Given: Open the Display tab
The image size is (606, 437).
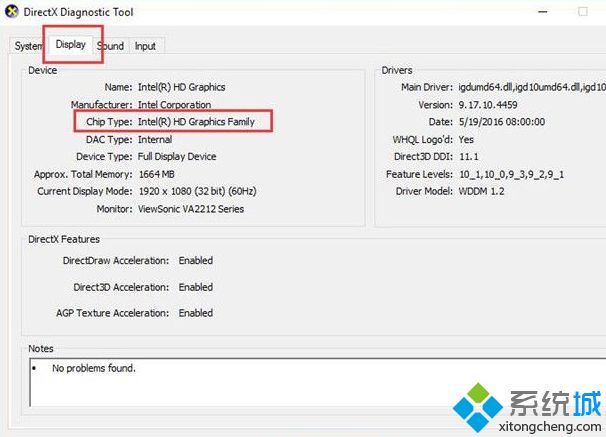Looking at the screenshot, I should pos(71,44).
